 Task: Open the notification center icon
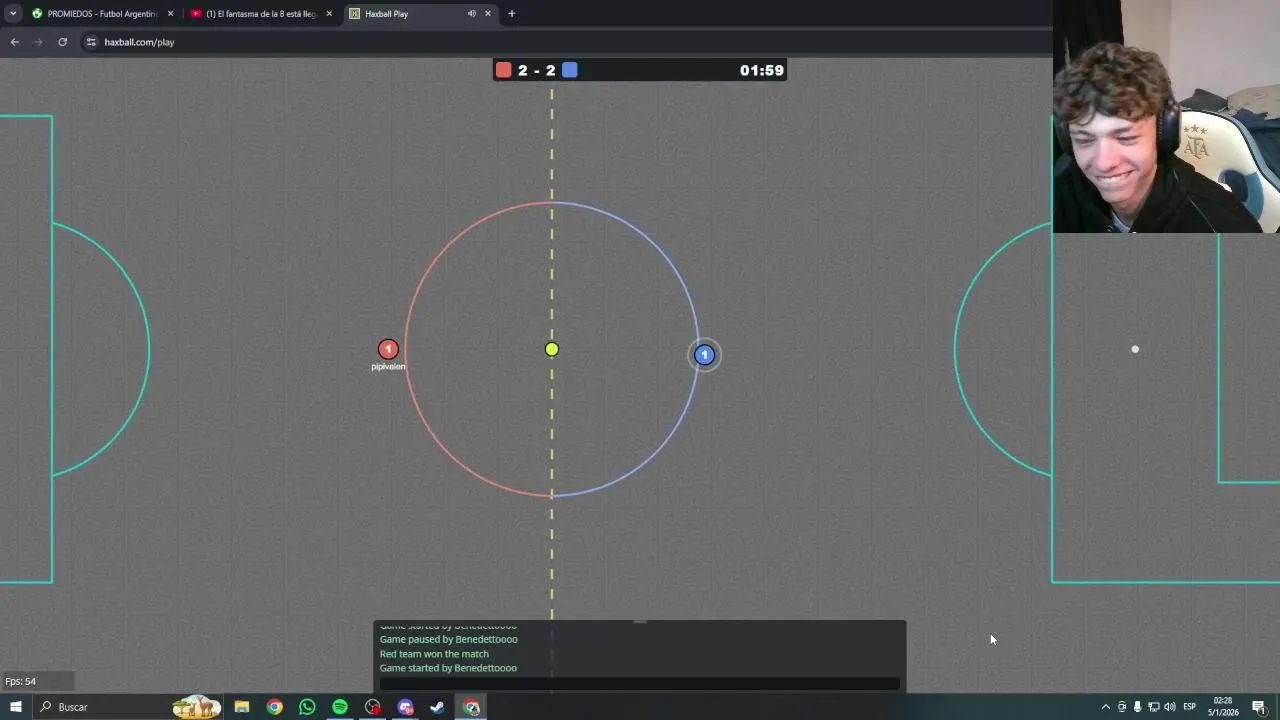(1259, 707)
